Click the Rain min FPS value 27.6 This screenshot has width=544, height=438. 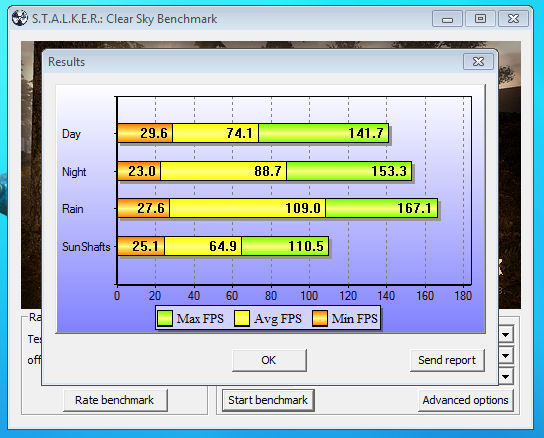point(151,208)
